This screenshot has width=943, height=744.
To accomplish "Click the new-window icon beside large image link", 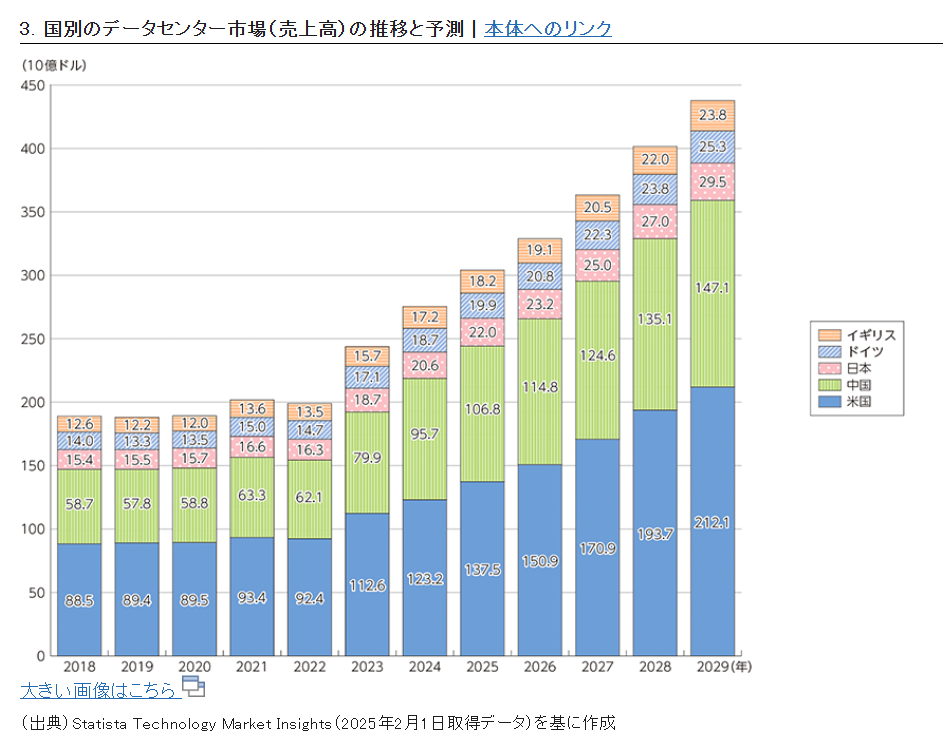I will 193,687.
